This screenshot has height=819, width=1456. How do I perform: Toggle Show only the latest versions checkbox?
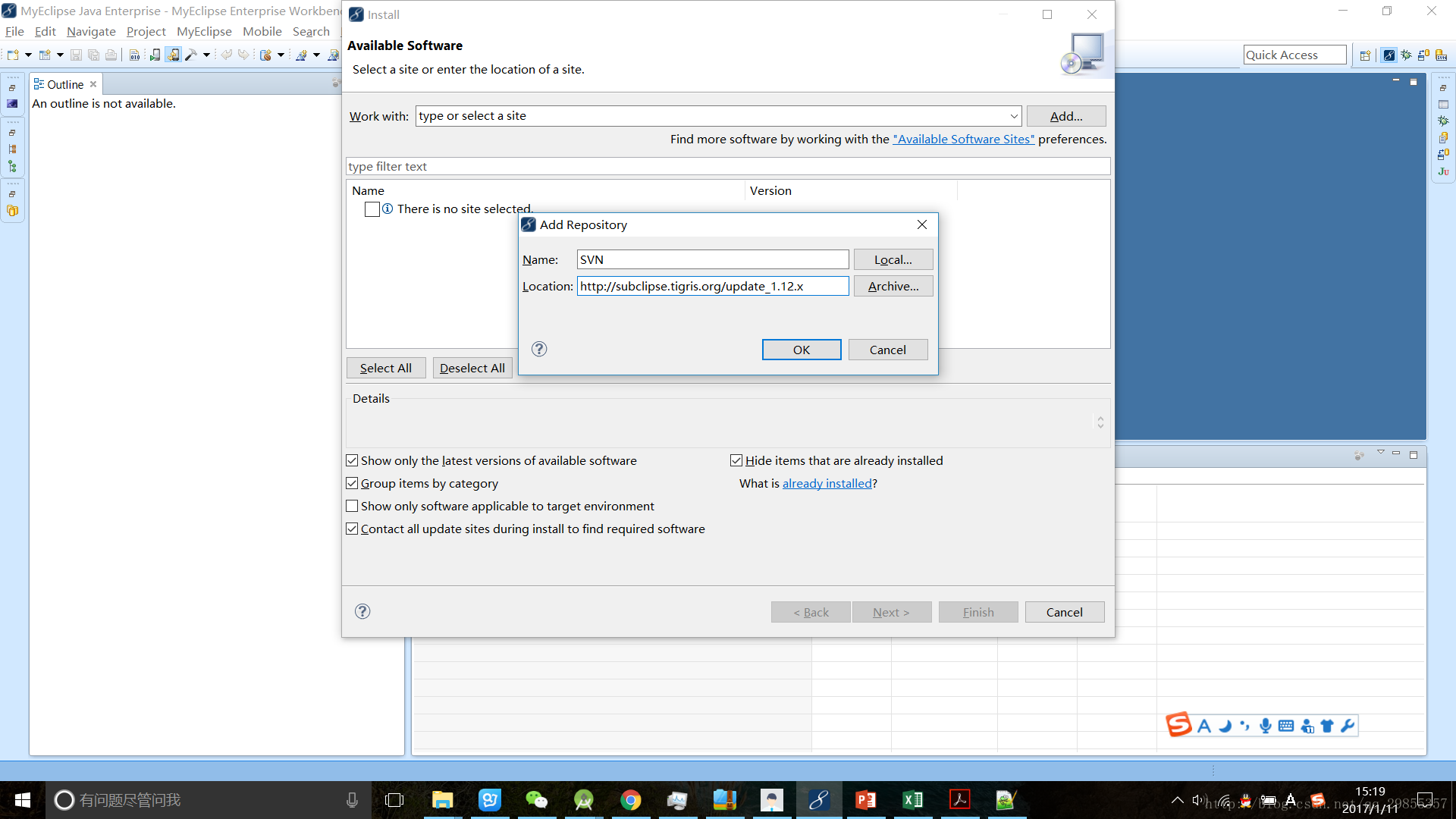352,460
